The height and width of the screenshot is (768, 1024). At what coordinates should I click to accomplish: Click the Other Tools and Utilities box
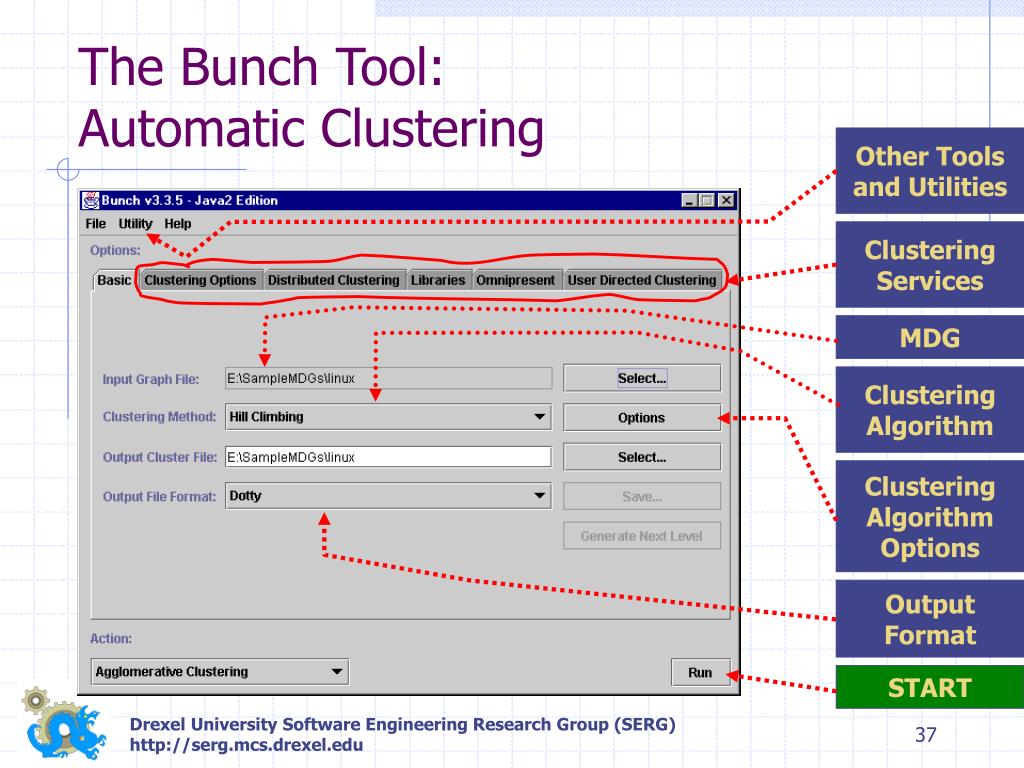click(x=930, y=171)
